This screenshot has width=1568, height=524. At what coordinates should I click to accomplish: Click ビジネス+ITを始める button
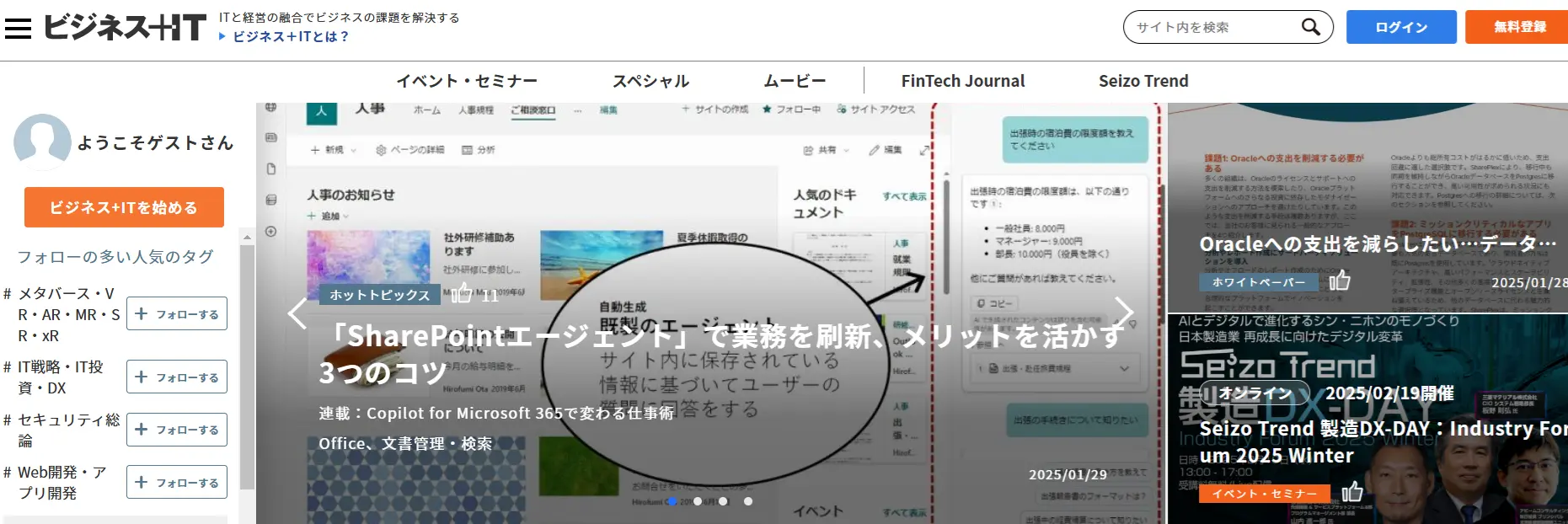point(124,207)
